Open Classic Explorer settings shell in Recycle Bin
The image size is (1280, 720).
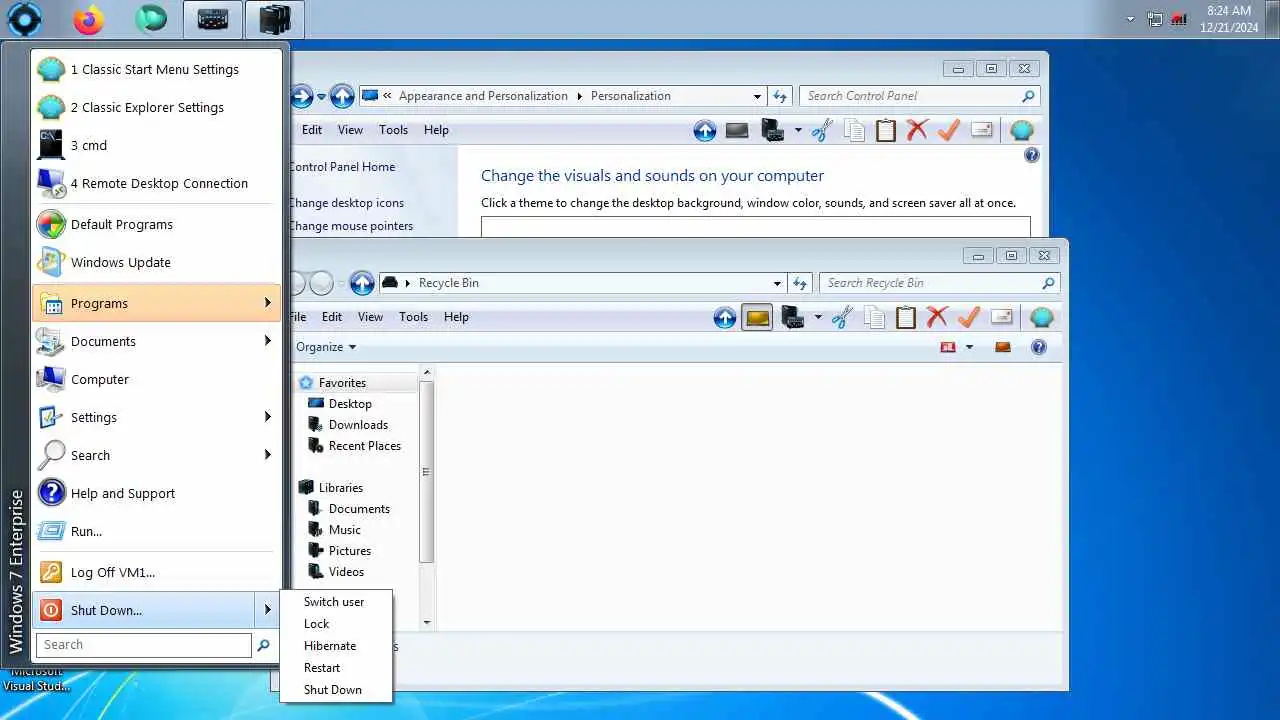(1041, 318)
